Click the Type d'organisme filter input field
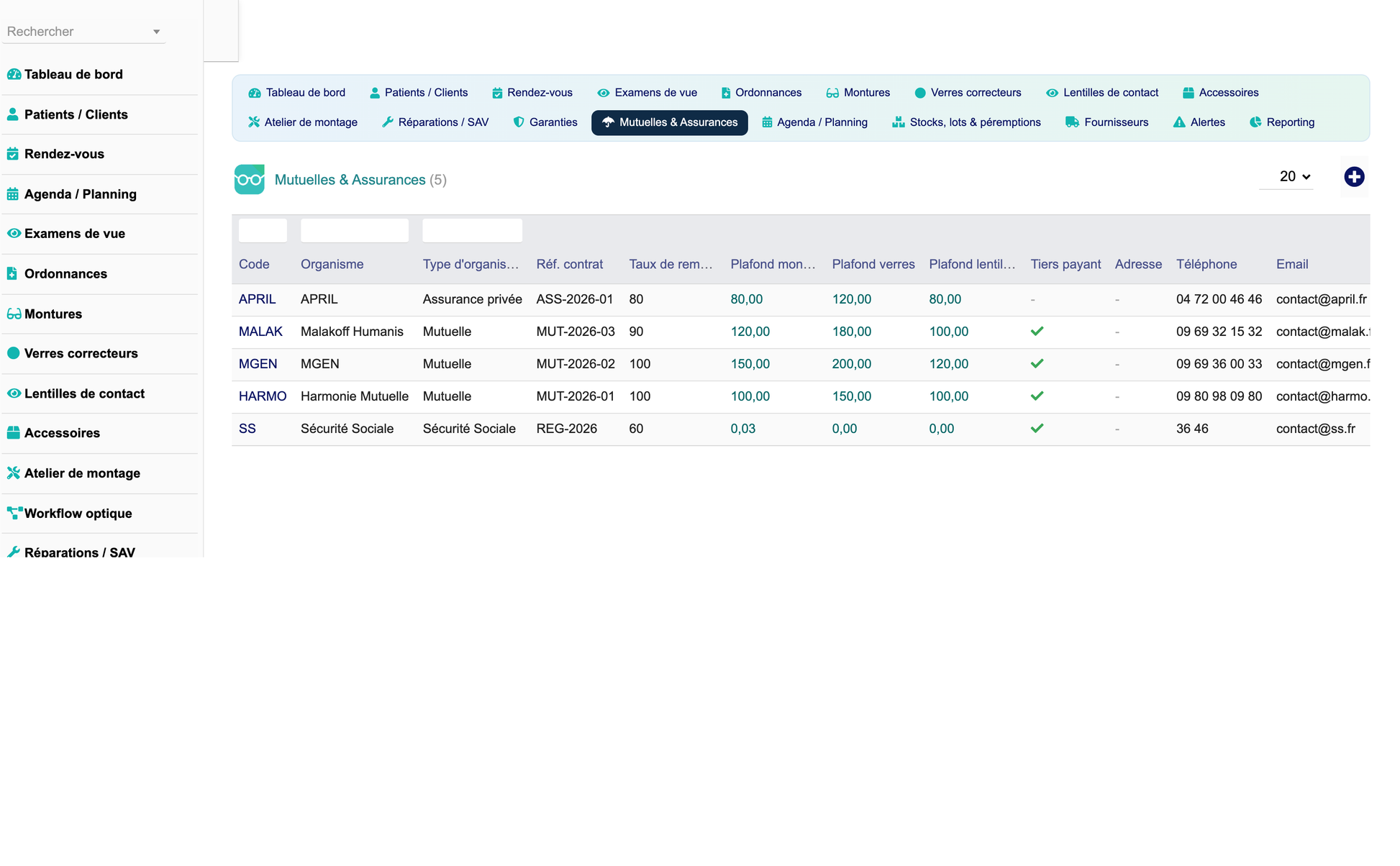Screen dimensions: 1400x866 (472, 230)
